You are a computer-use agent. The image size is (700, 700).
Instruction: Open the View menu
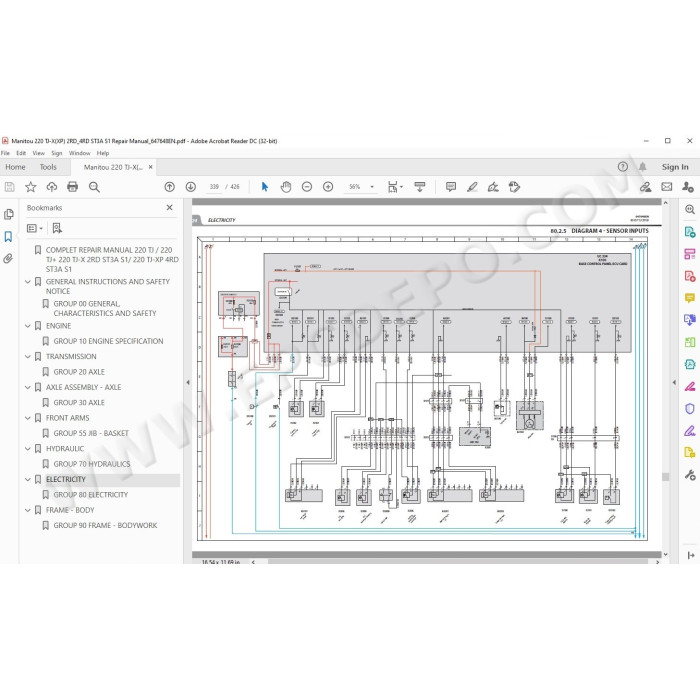(38, 153)
